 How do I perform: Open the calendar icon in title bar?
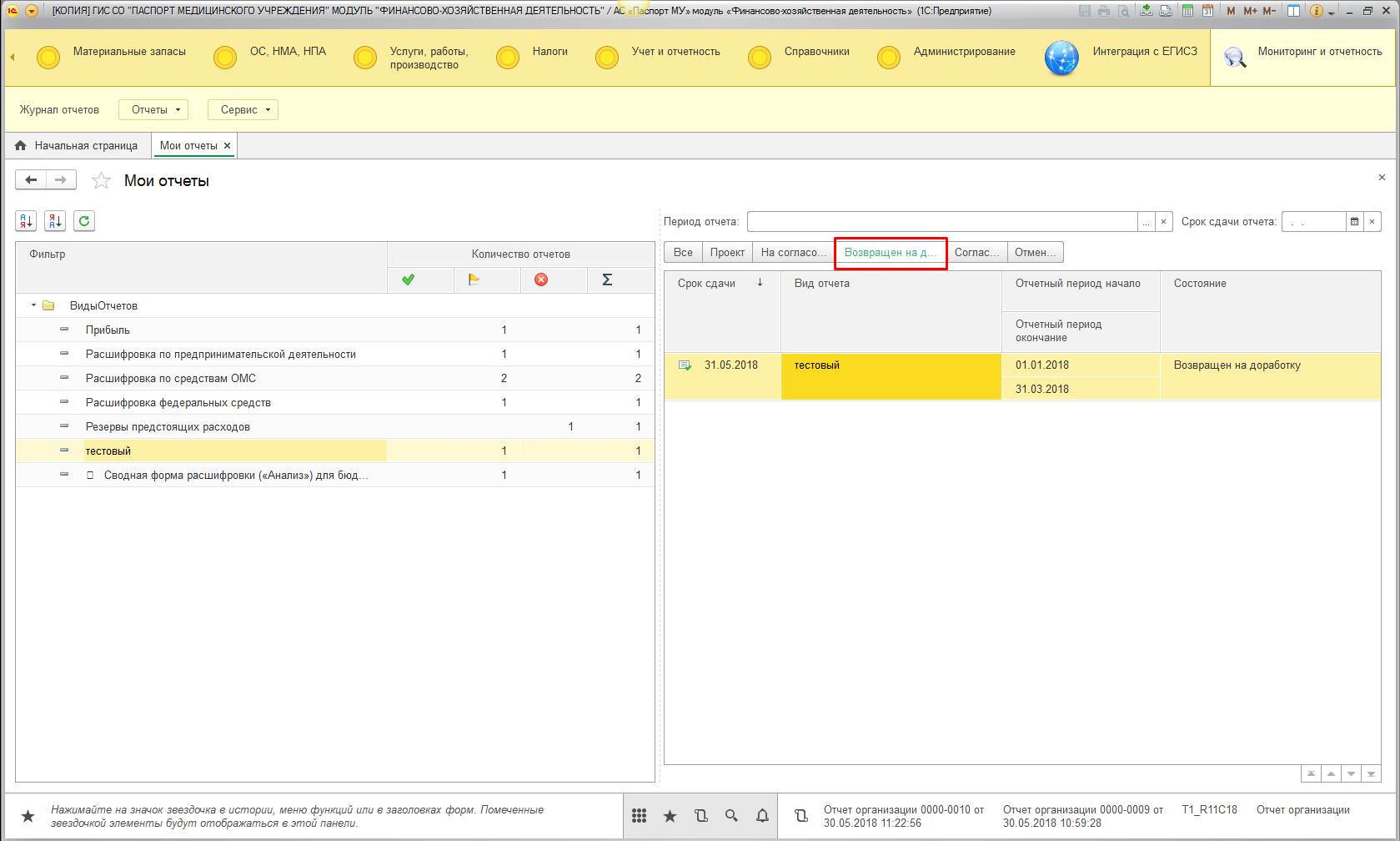coord(1207,11)
